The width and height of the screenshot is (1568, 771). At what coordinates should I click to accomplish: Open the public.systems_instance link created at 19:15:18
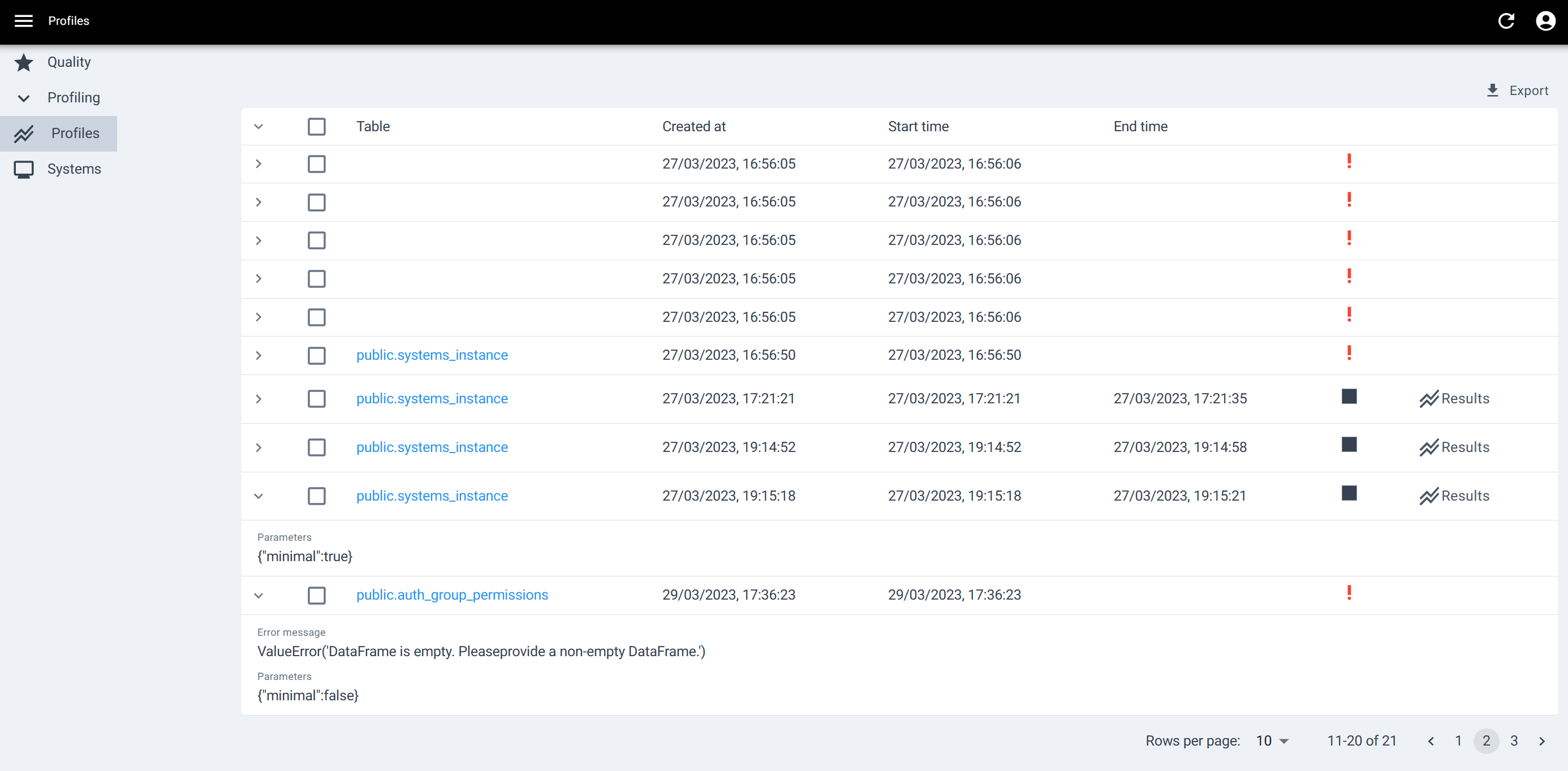[432, 497]
